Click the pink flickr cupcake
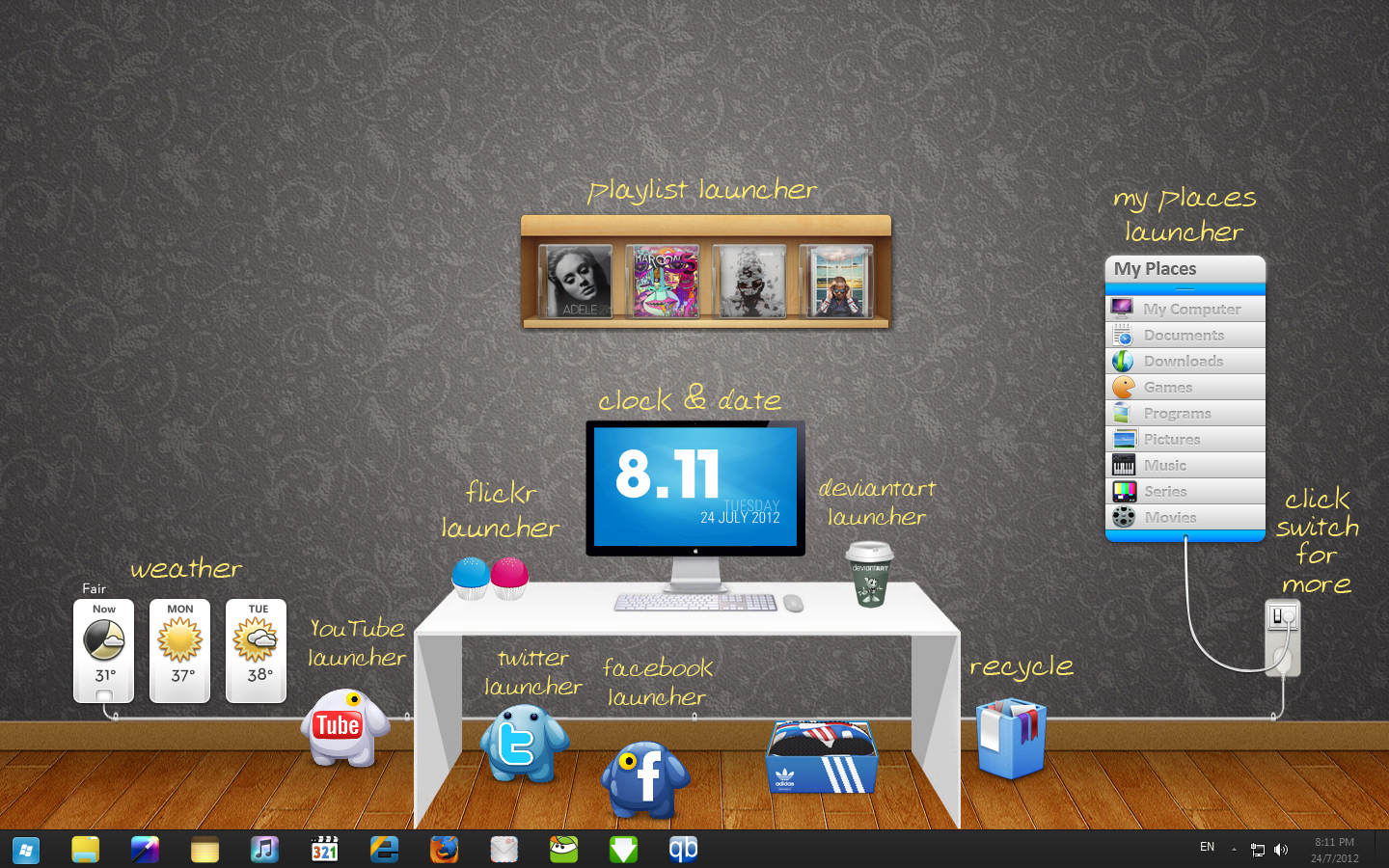The width and height of the screenshot is (1389, 868). coord(509,578)
